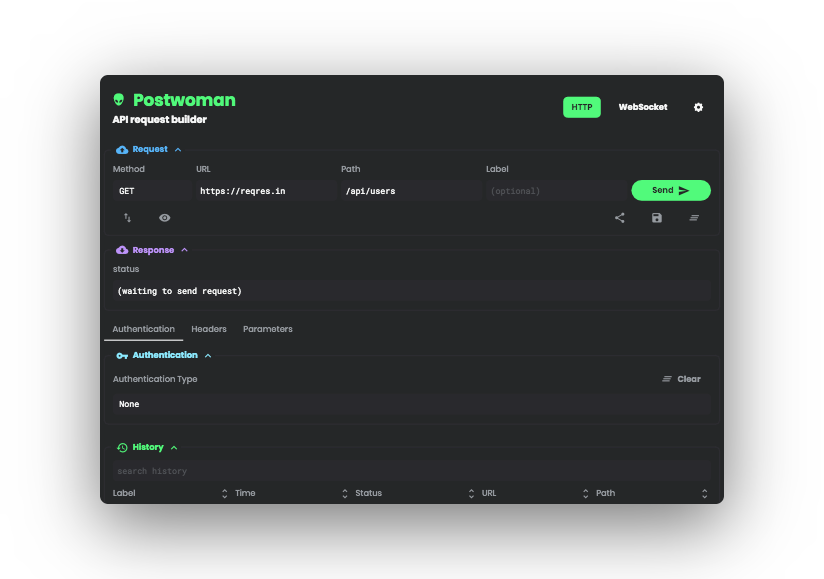
Task: Focus the Path field /api/users
Action: [x=410, y=191]
